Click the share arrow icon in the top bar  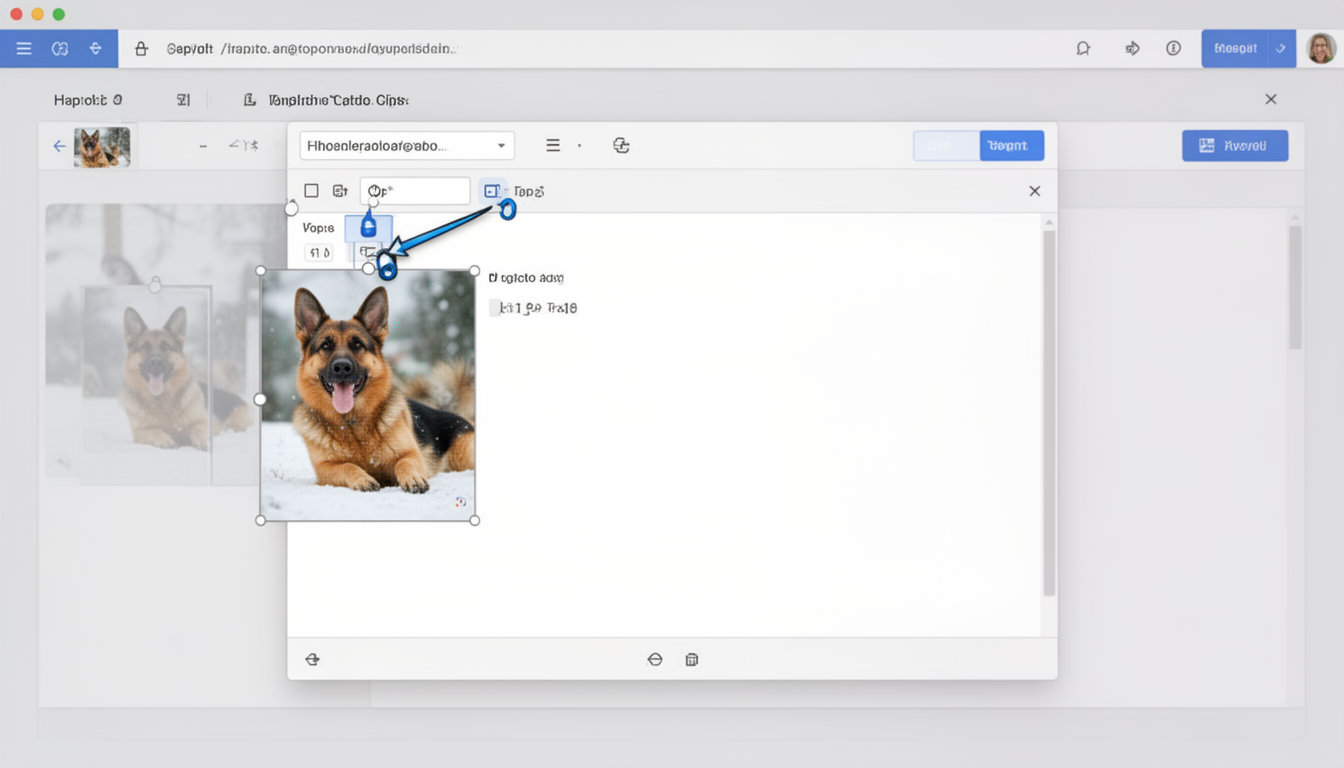[1132, 48]
